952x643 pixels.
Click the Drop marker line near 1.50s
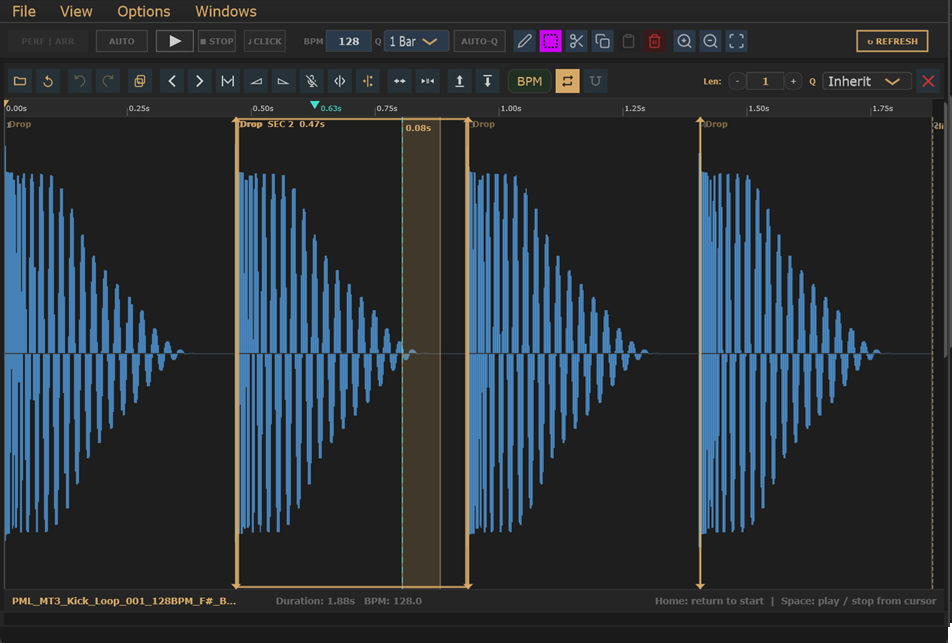700,353
